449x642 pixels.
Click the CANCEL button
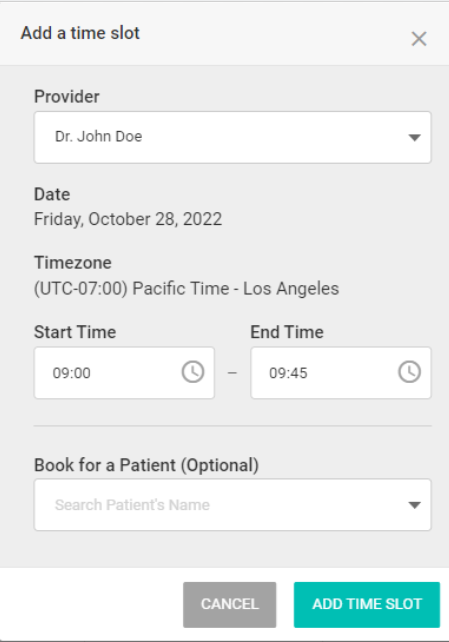[230, 604]
